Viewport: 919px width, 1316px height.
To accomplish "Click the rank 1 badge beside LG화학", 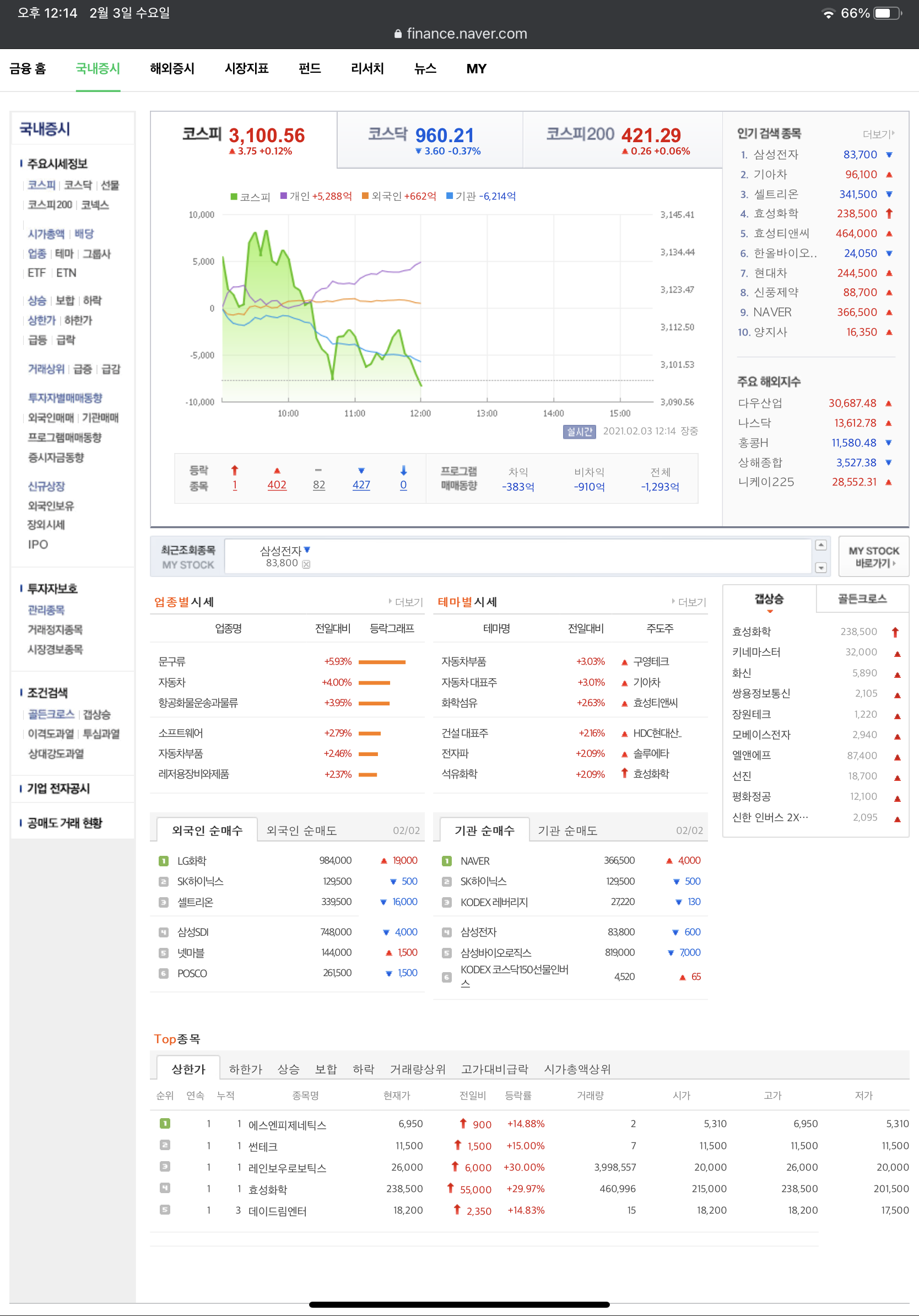I will tap(163, 861).
